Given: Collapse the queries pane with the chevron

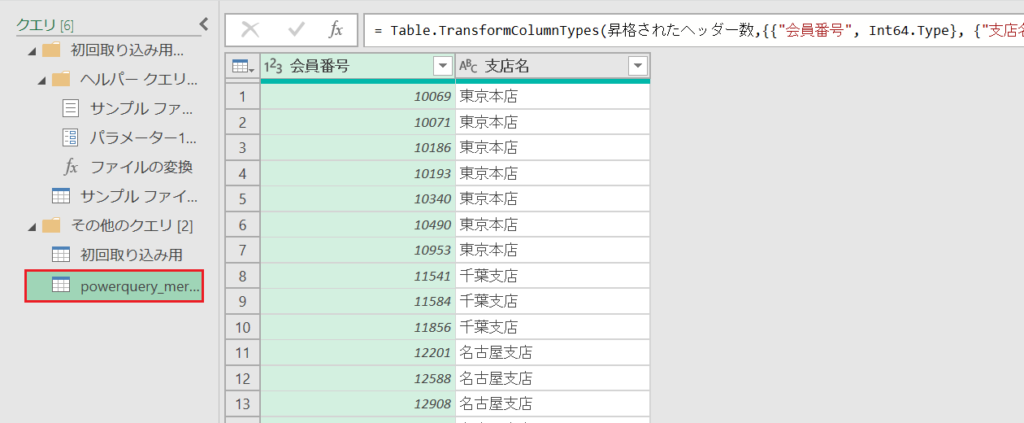Looking at the screenshot, I should pos(203,25).
